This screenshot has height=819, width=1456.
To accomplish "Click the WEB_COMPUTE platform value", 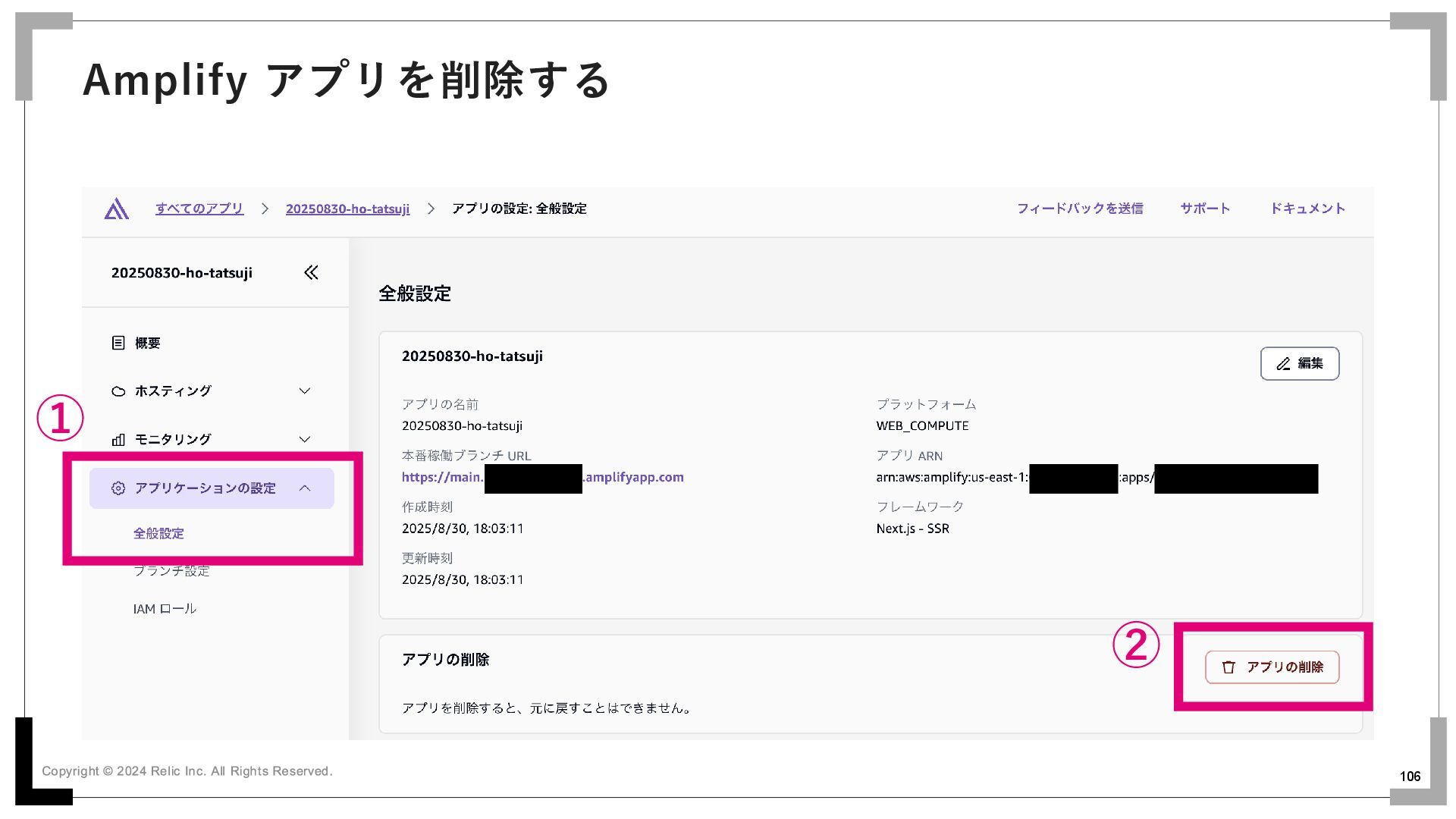I will coord(923,426).
